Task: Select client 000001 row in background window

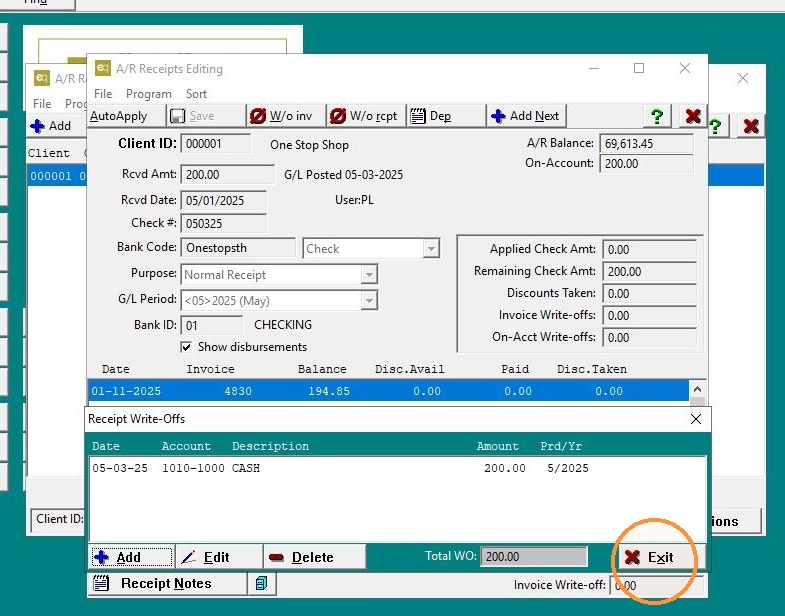Action: (57, 176)
